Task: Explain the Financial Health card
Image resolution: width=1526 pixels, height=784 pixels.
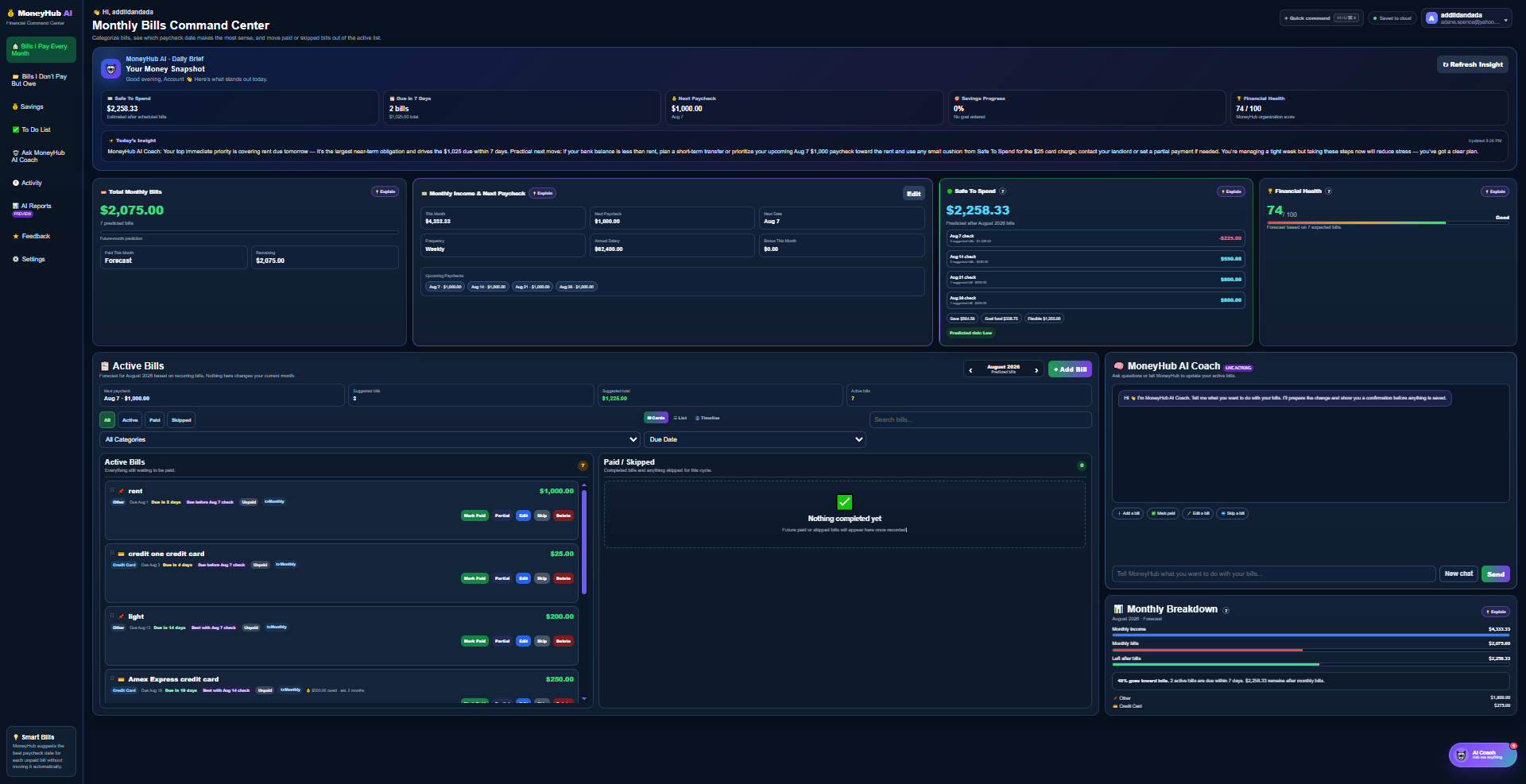Action: point(1495,191)
